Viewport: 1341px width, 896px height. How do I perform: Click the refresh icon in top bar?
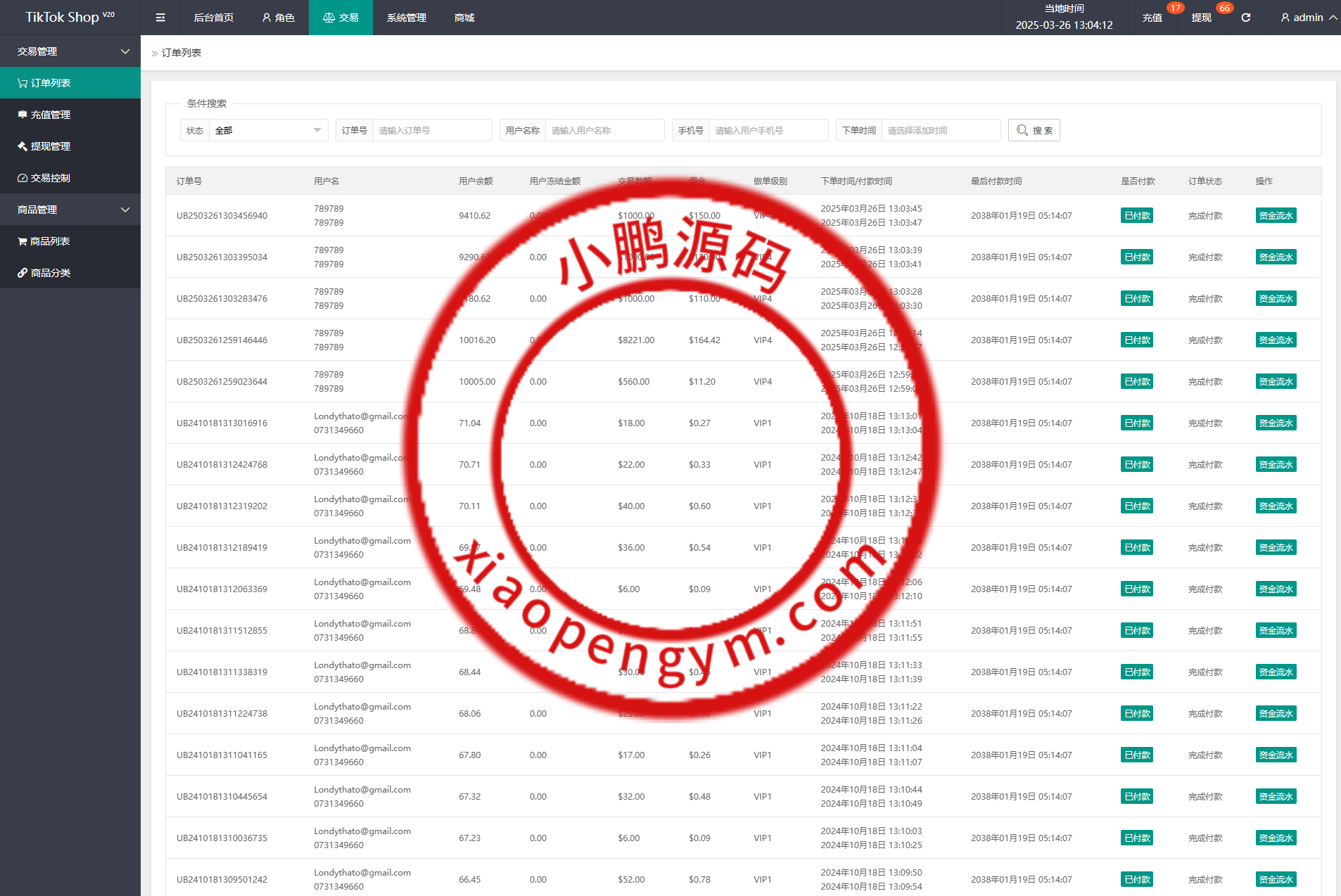1245,18
